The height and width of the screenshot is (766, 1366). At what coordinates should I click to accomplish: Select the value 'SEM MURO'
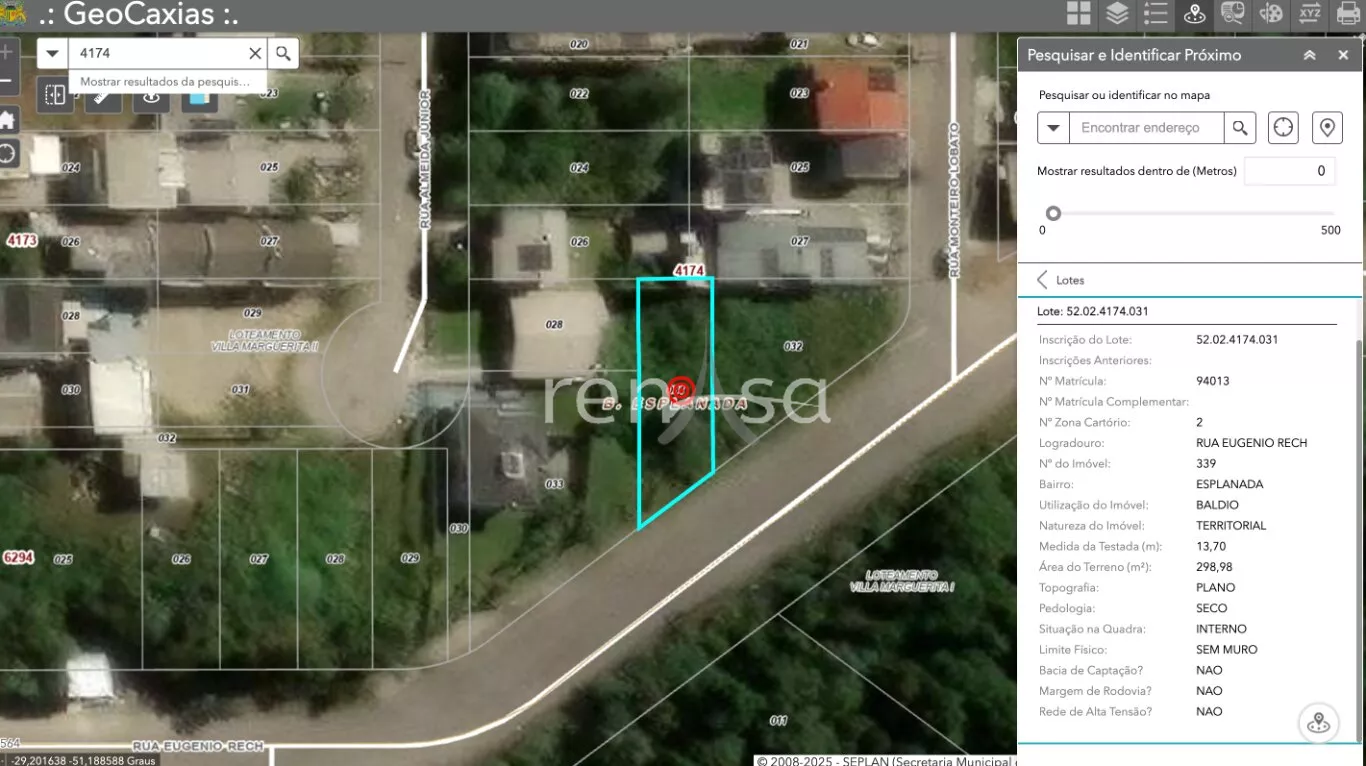(x=1227, y=650)
